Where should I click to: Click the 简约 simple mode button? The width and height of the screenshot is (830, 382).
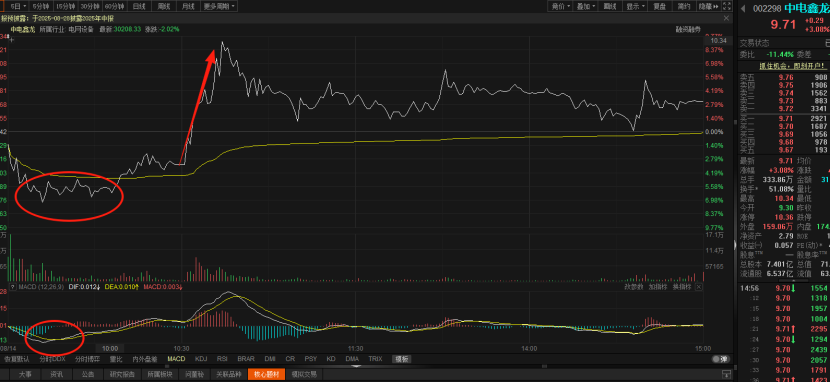(684, 6)
